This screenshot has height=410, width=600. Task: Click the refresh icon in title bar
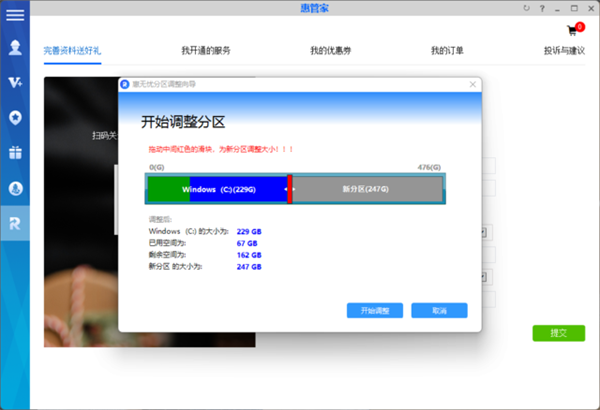527,8
